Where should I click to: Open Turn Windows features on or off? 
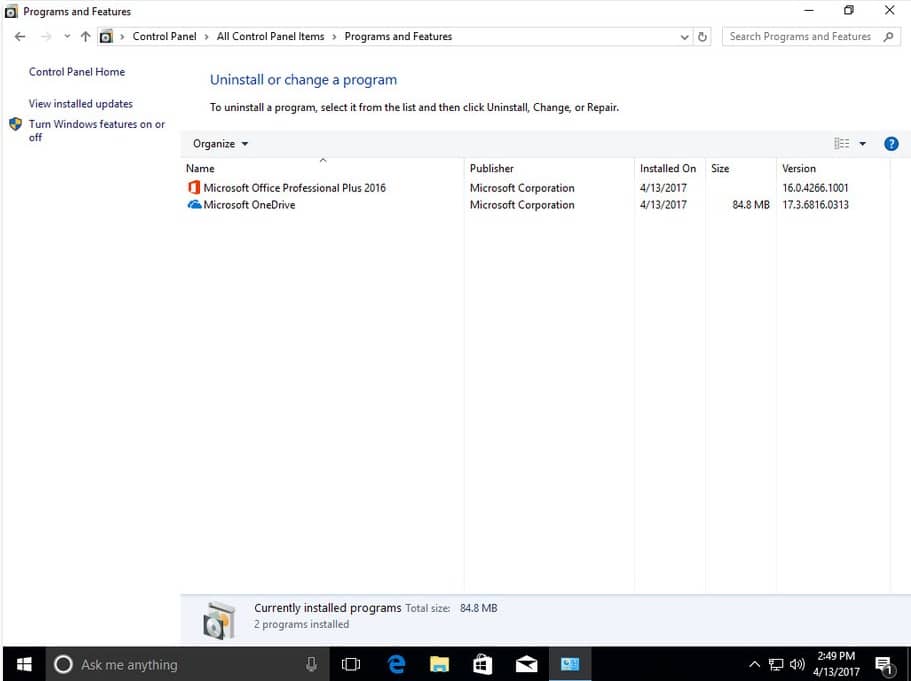pyautogui.click(x=96, y=131)
